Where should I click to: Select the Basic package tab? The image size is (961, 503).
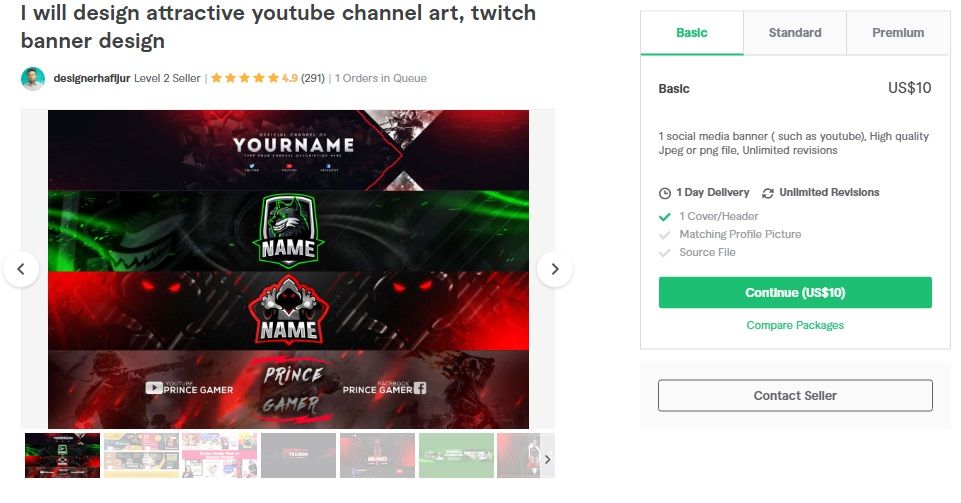(692, 33)
